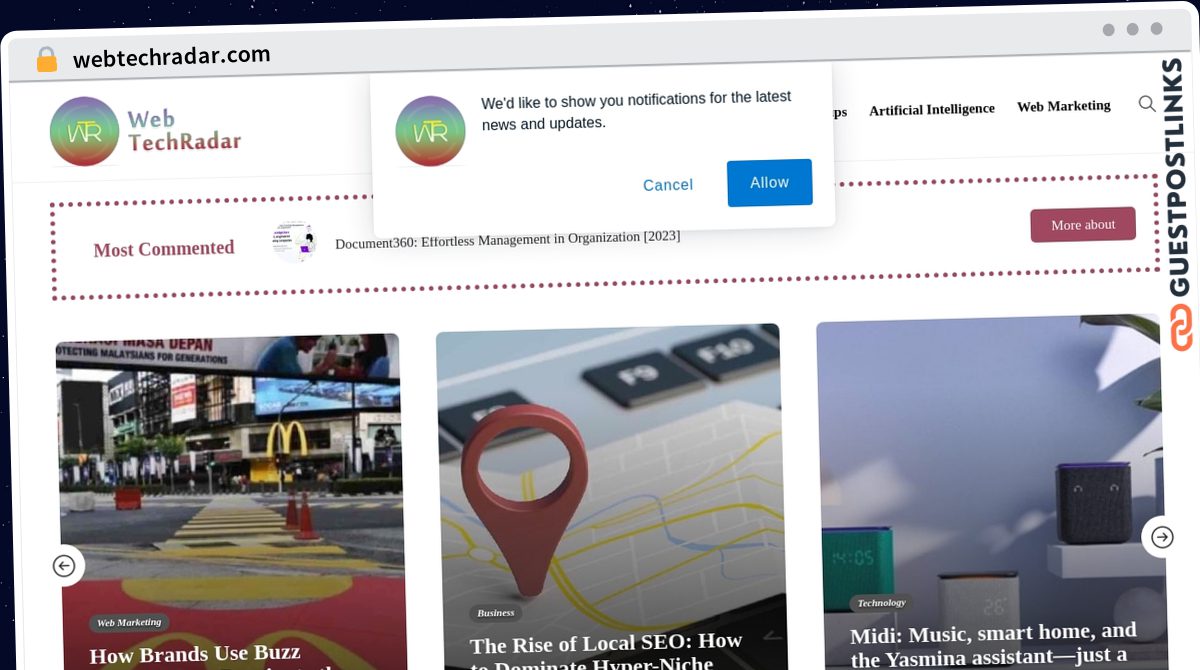
Task: Select the Technology category tag
Action: pos(881,603)
